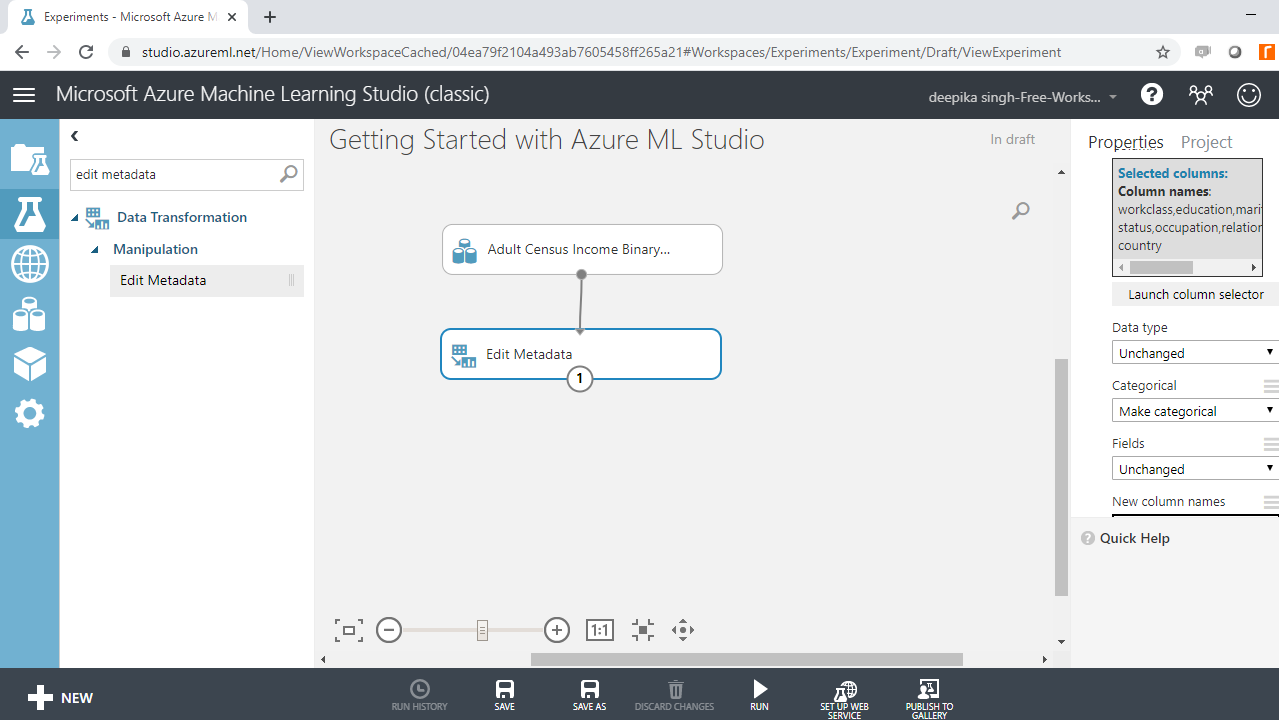
Task: Click the pan control navigation icon
Action: (x=683, y=630)
